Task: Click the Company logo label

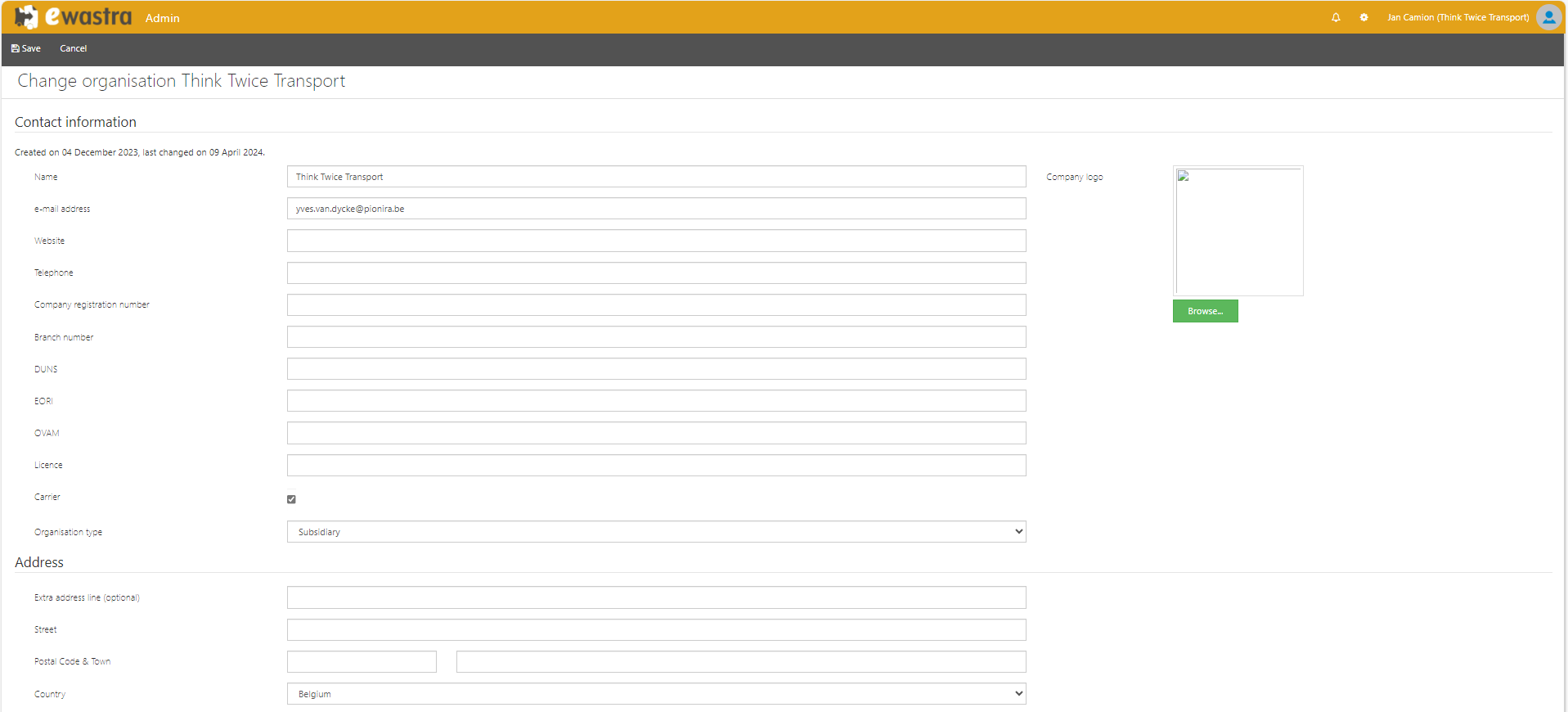Action: (1074, 177)
